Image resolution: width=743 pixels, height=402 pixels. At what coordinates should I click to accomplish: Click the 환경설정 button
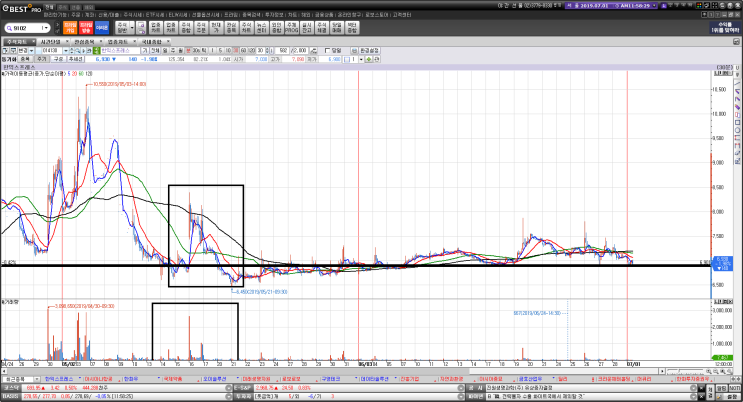[370, 50]
